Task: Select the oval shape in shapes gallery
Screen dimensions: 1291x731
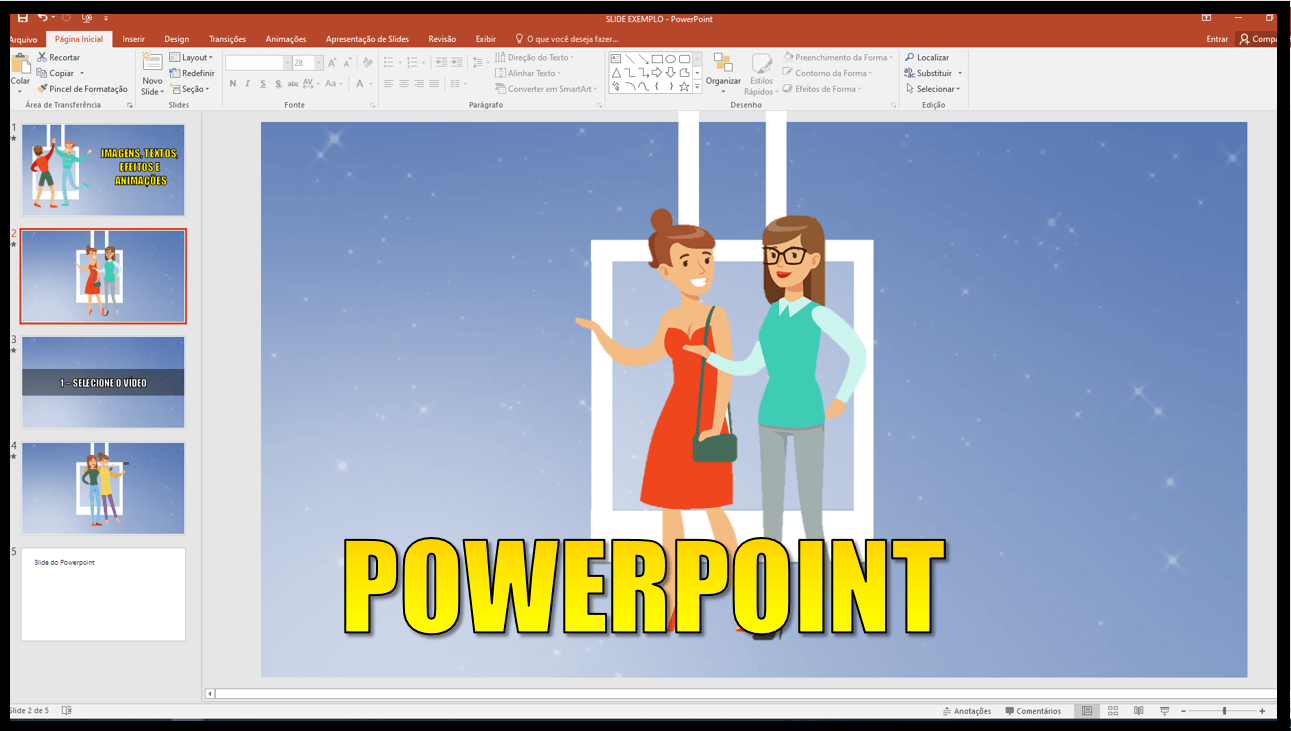Action: pos(671,59)
